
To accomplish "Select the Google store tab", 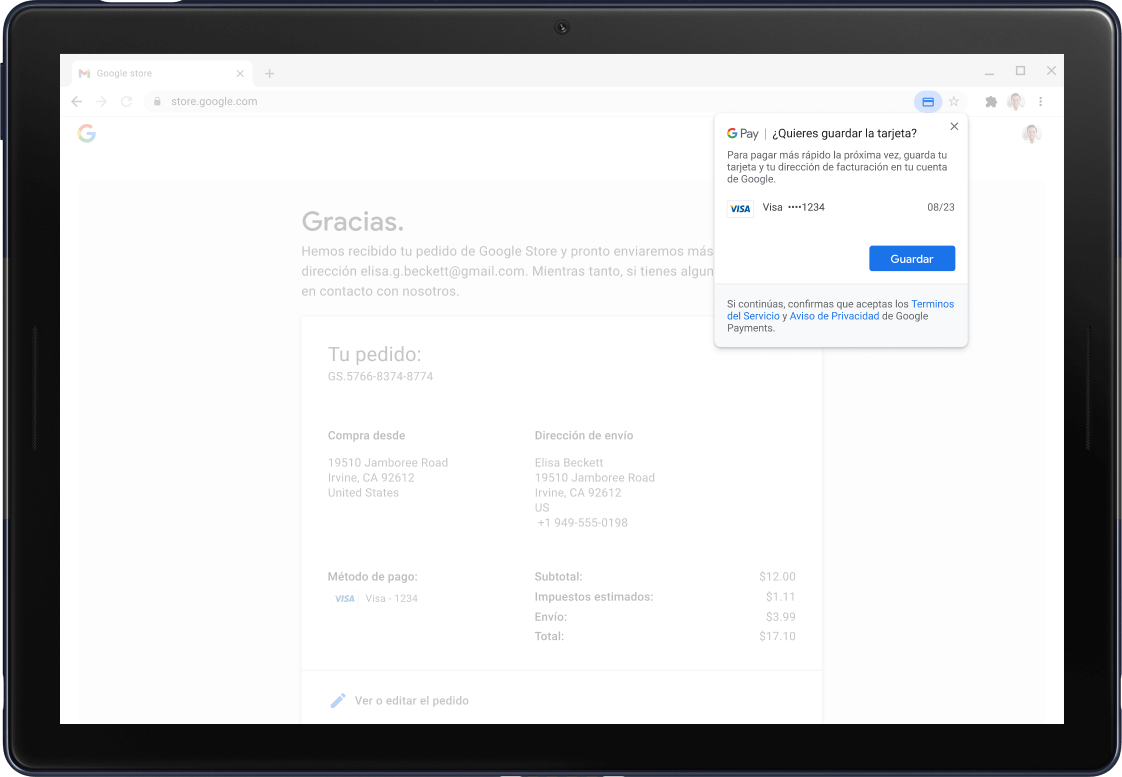I will click(150, 74).
